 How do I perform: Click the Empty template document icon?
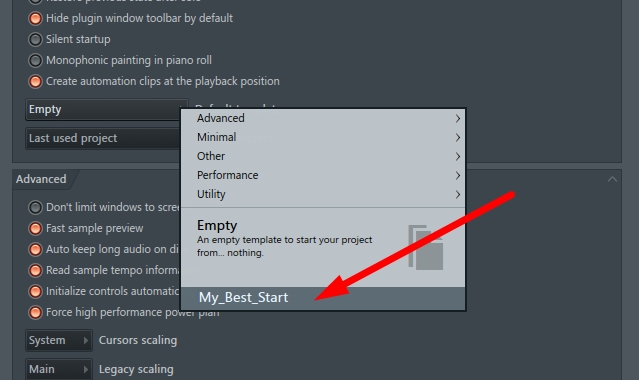(425, 247)
